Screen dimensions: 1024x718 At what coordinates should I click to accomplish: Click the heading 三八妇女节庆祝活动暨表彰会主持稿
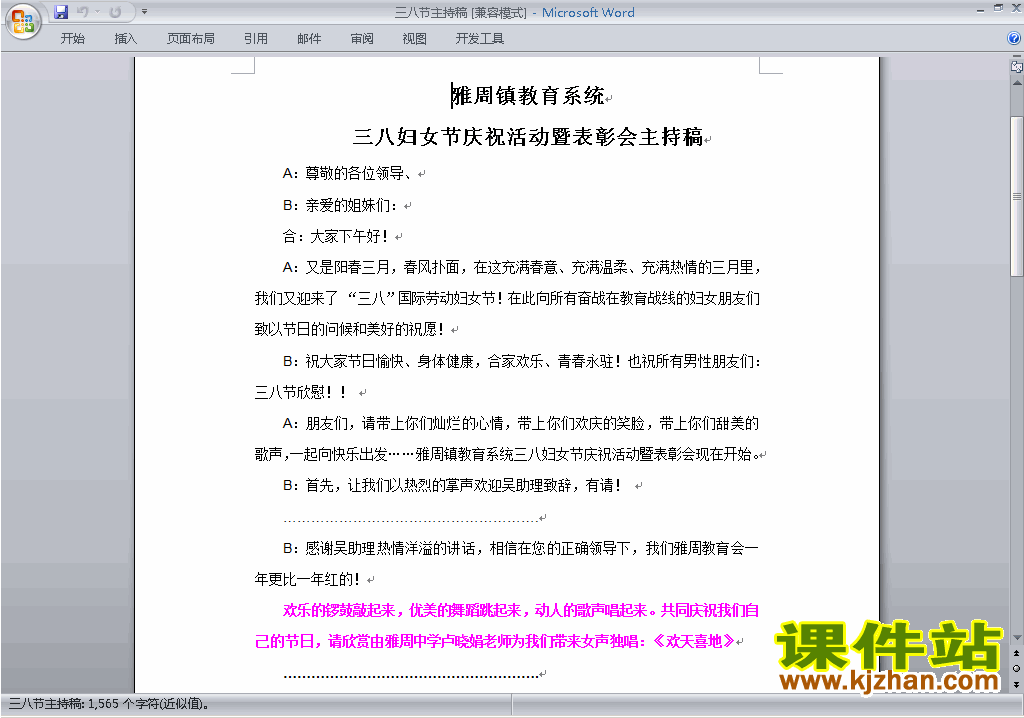[528, 137]
